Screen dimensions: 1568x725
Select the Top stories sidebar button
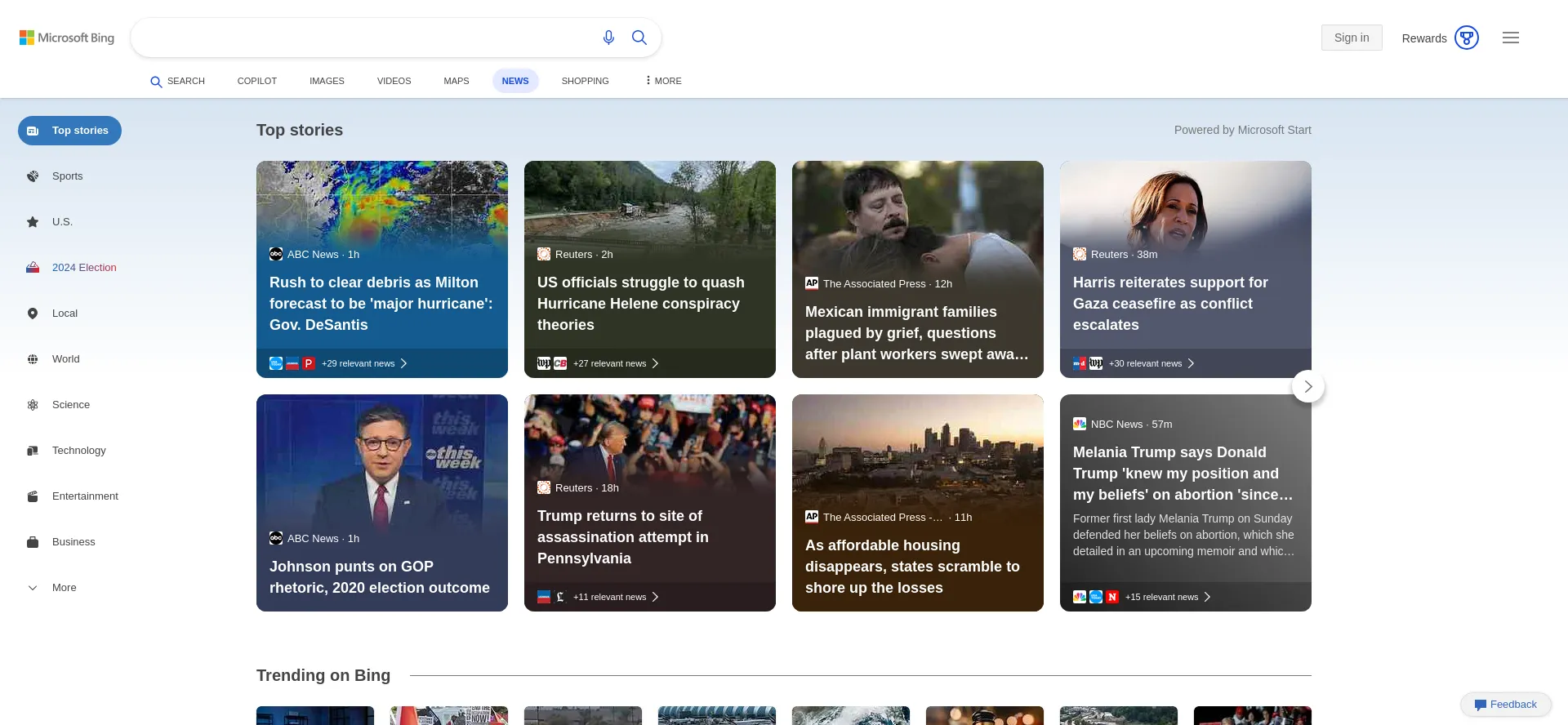pos(69,131)
